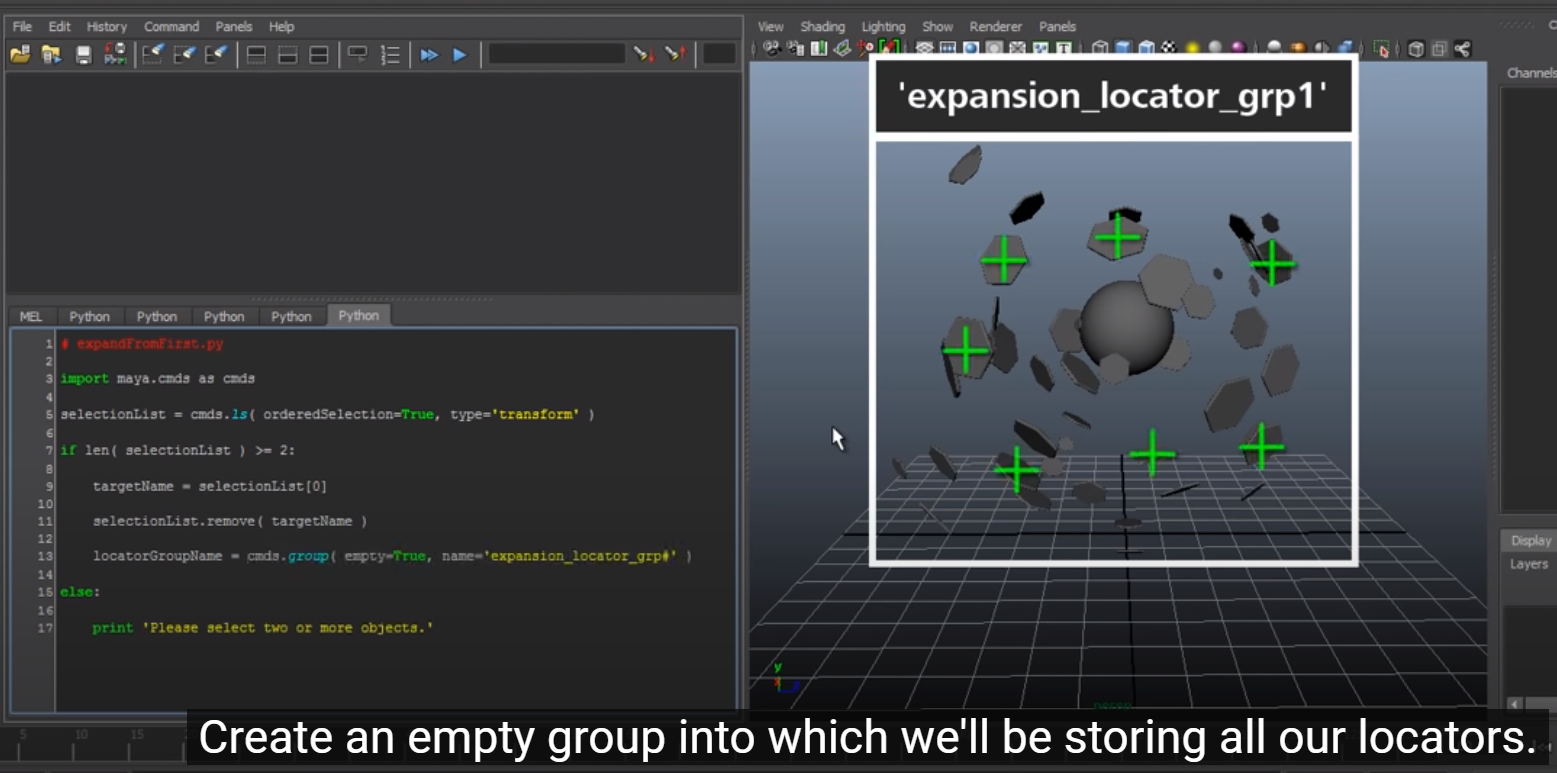Show only the input pane
Screen dimensions: 1557x773
(287, 54)
